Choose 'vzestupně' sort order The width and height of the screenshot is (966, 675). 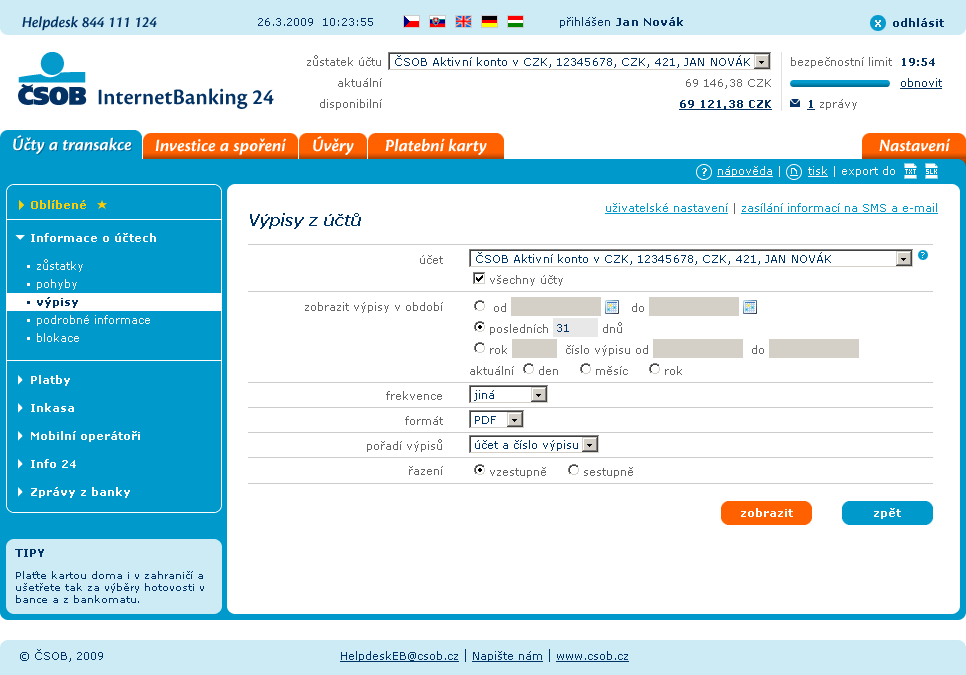click(479, 470)
